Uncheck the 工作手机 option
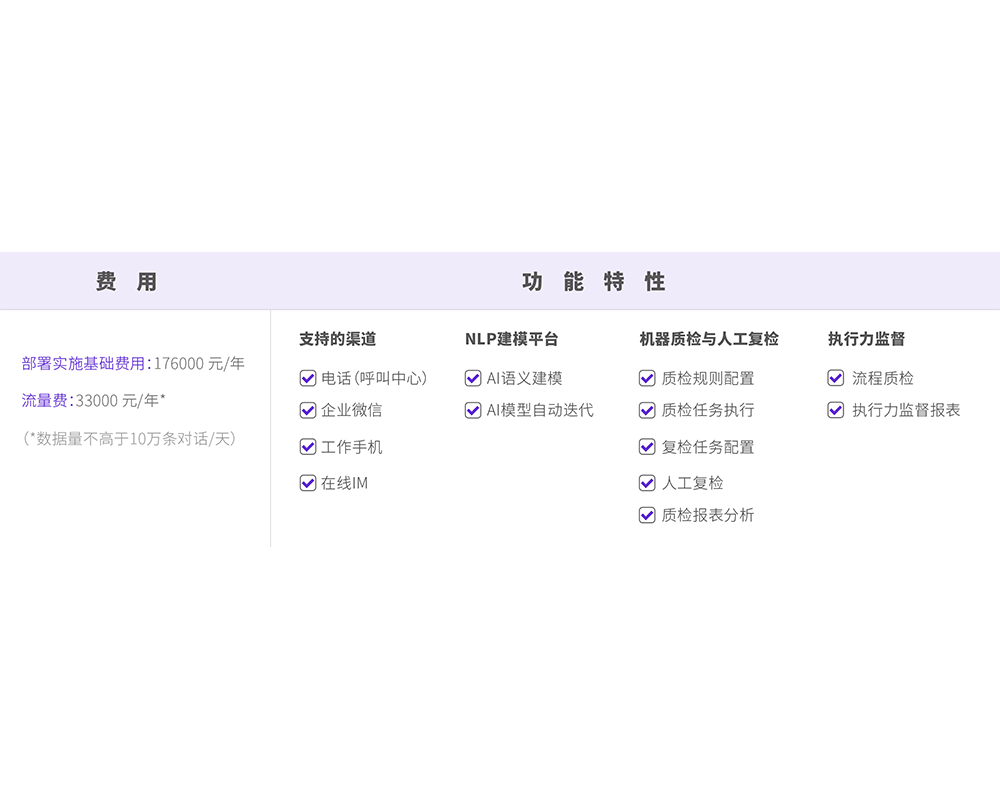 click(307, 447)
